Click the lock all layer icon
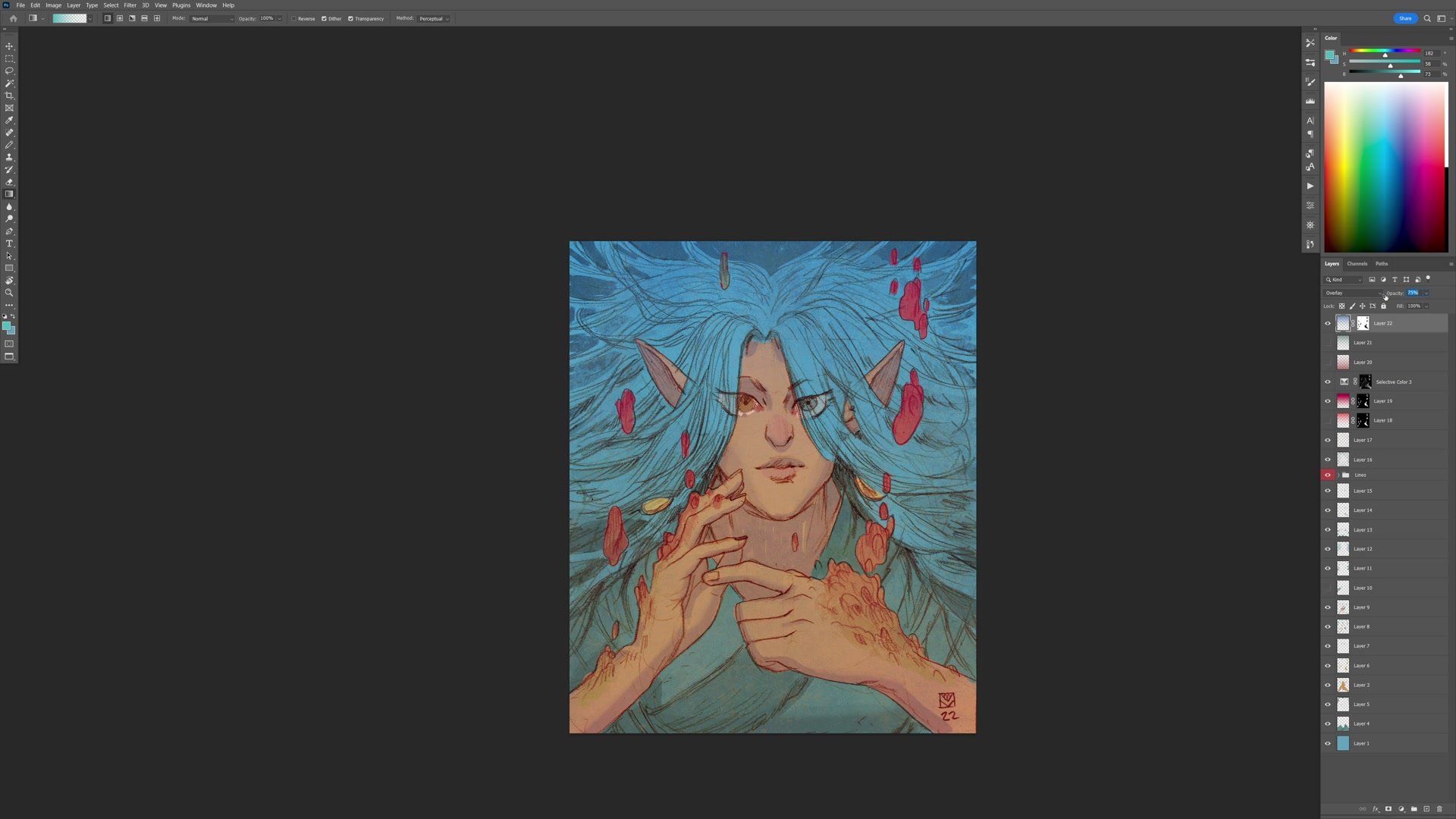 tap(1383, 306)
